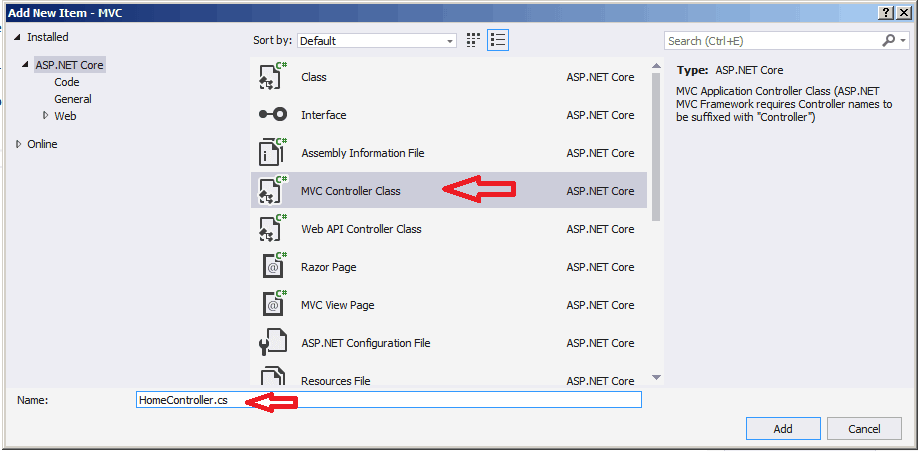Switch to medium icons grid view
The height and width of the screenshot is (451, 919).
click(473, 40)
